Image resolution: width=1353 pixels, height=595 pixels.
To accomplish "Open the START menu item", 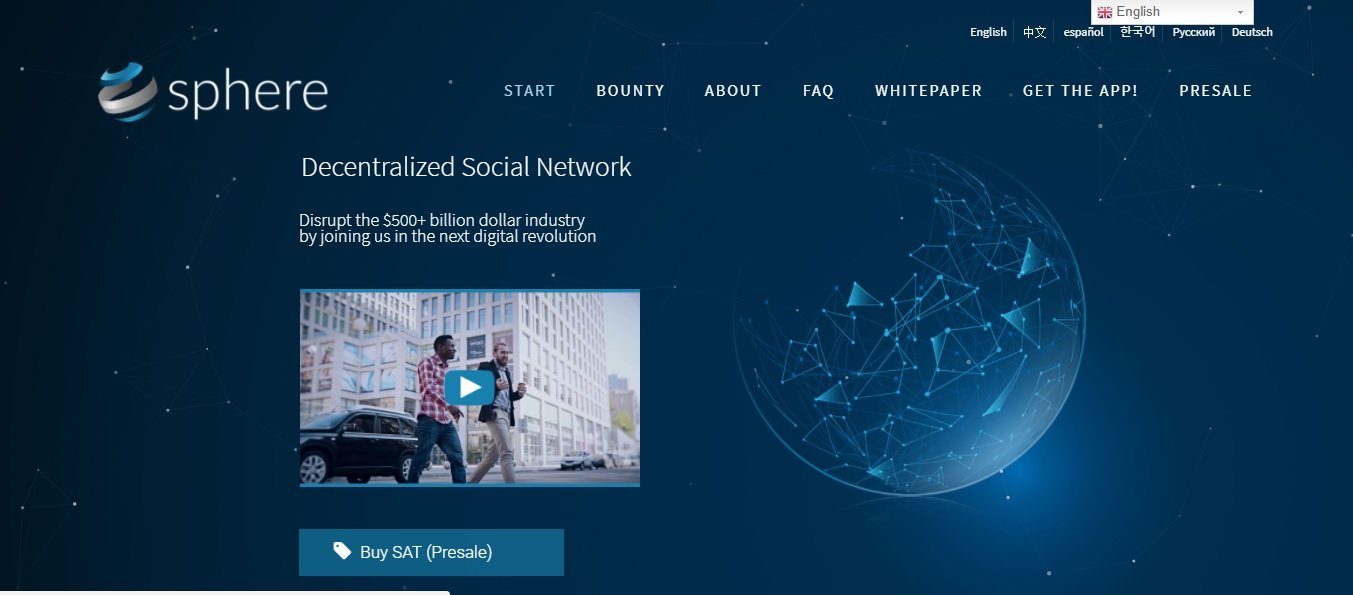I will pyautogui.click(x=529, y=91).
